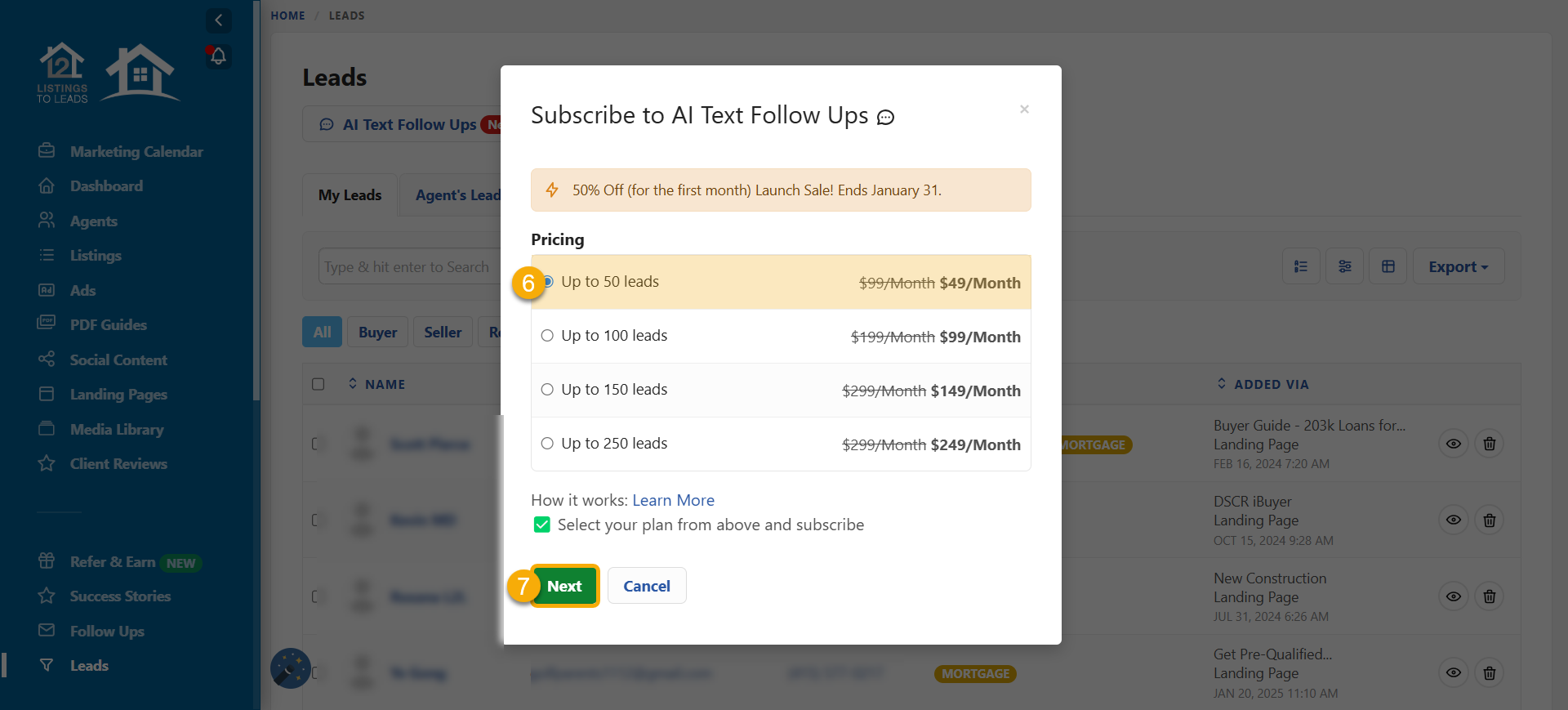
Task: Uncheck the Select your plan checkbox
Action: click(541, 525)
